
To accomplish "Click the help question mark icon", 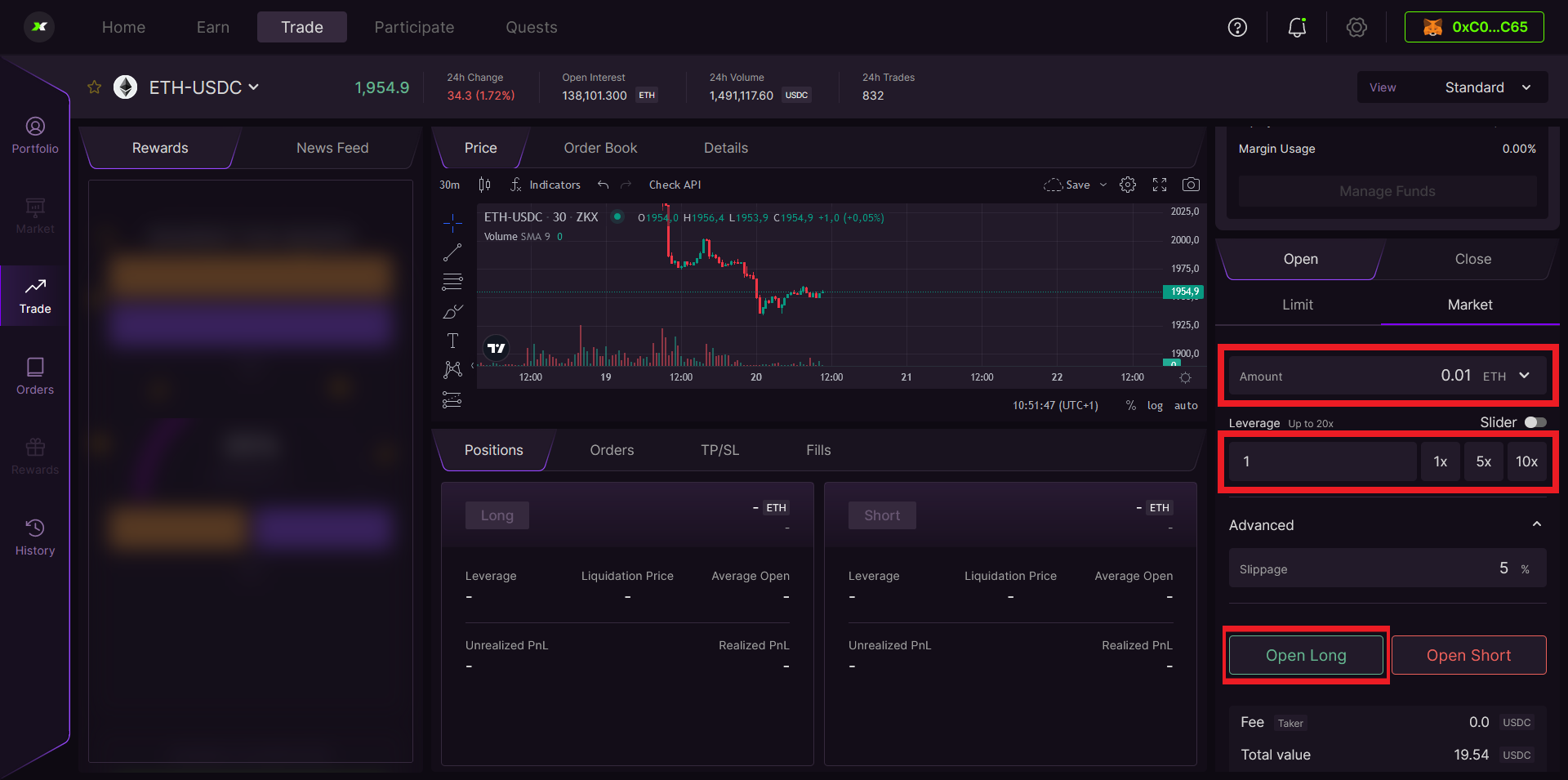I will pos(1237,28).
